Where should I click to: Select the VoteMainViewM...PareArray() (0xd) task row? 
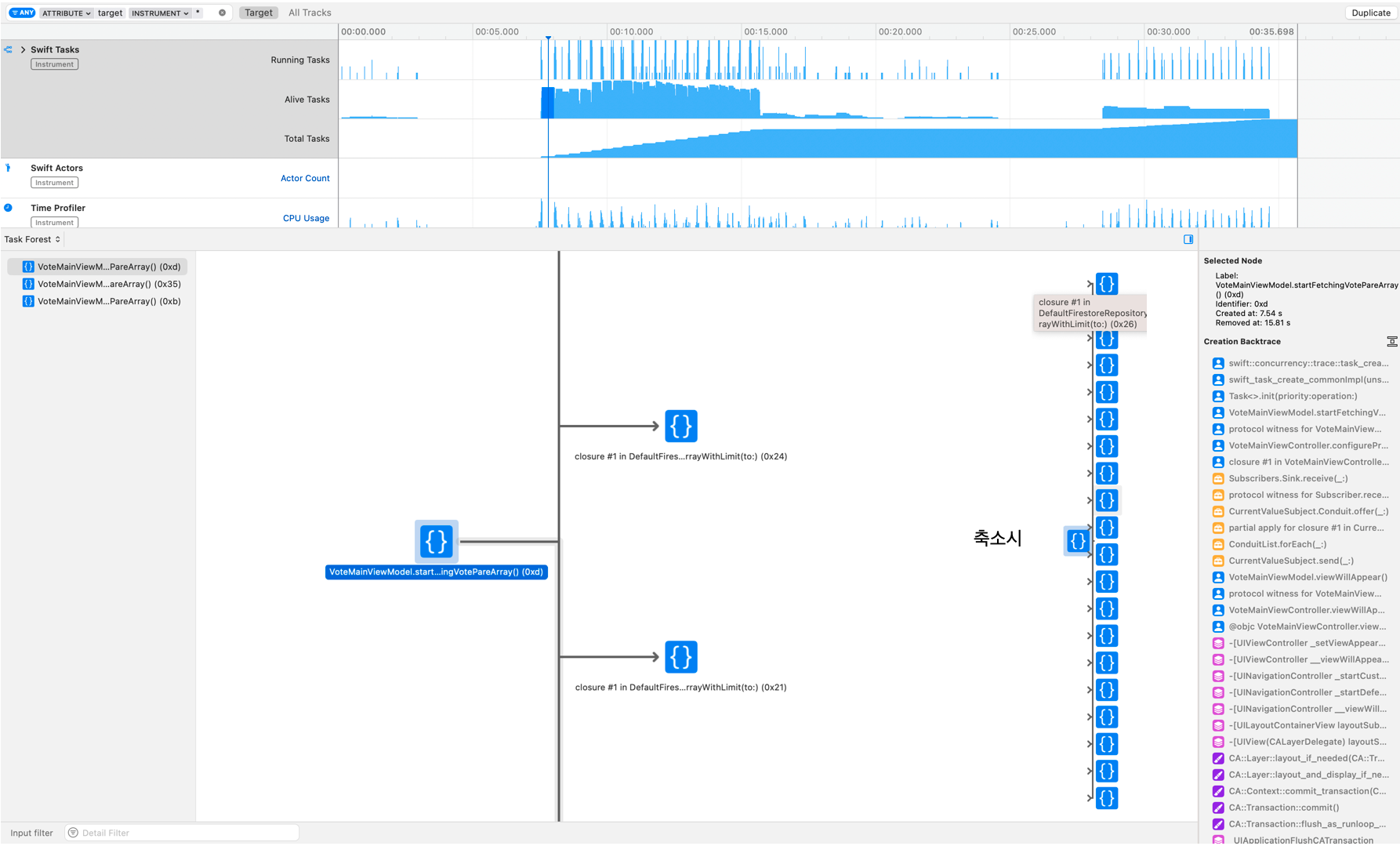tap(98, 267)
